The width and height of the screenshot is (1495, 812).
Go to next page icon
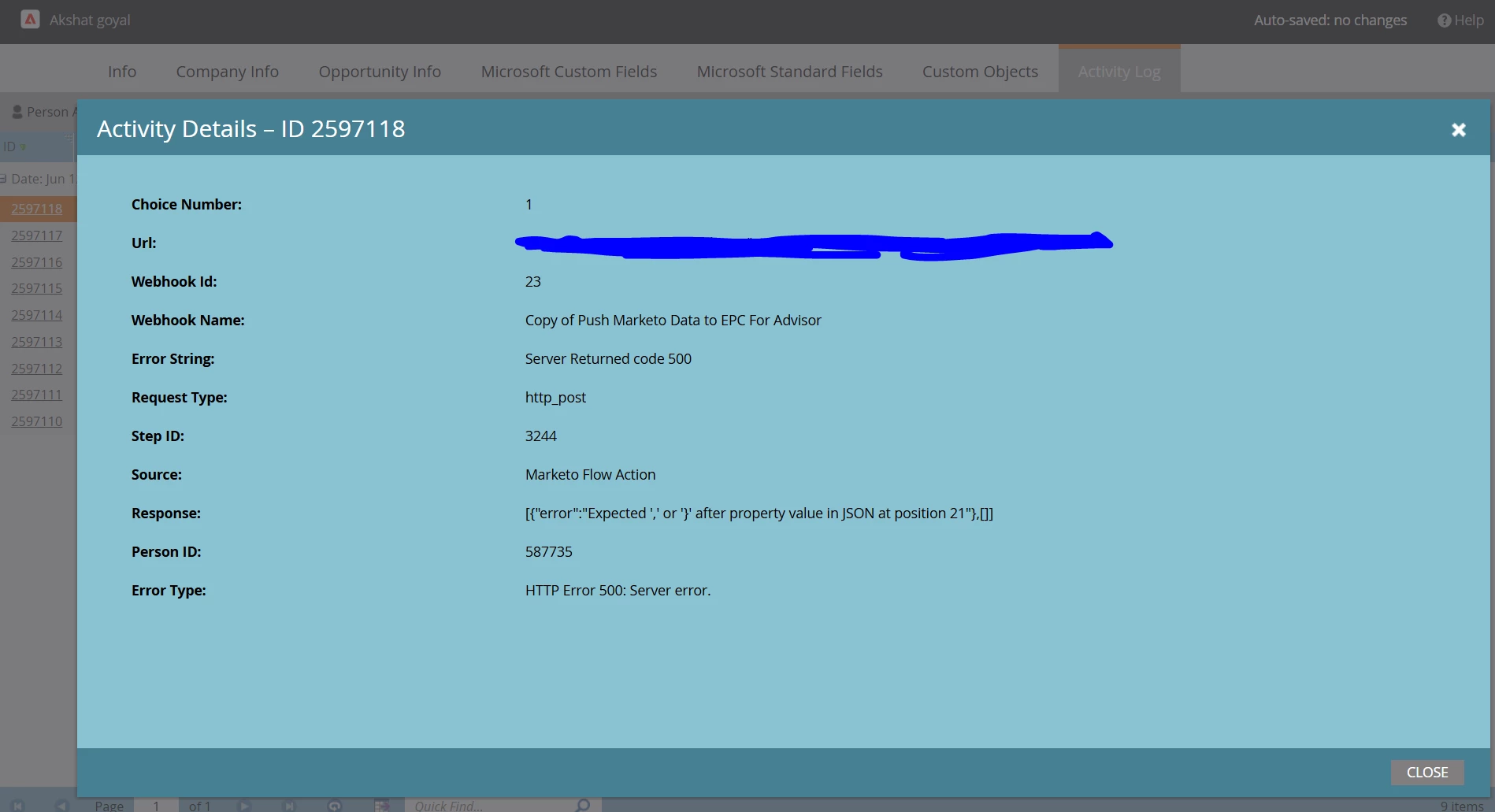click(x=245, y=806)
